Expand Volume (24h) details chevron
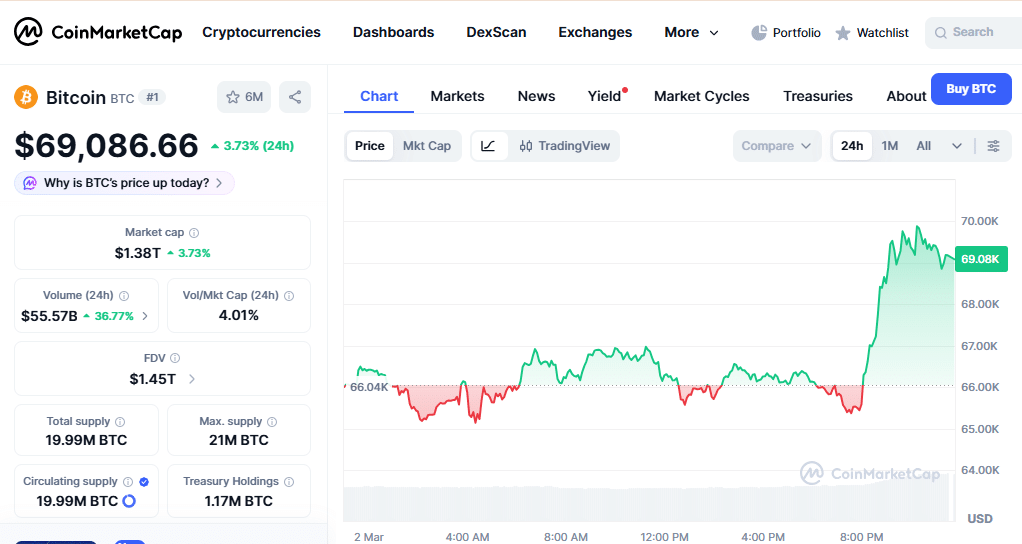The image size is (1022, 544). (145, 316)
